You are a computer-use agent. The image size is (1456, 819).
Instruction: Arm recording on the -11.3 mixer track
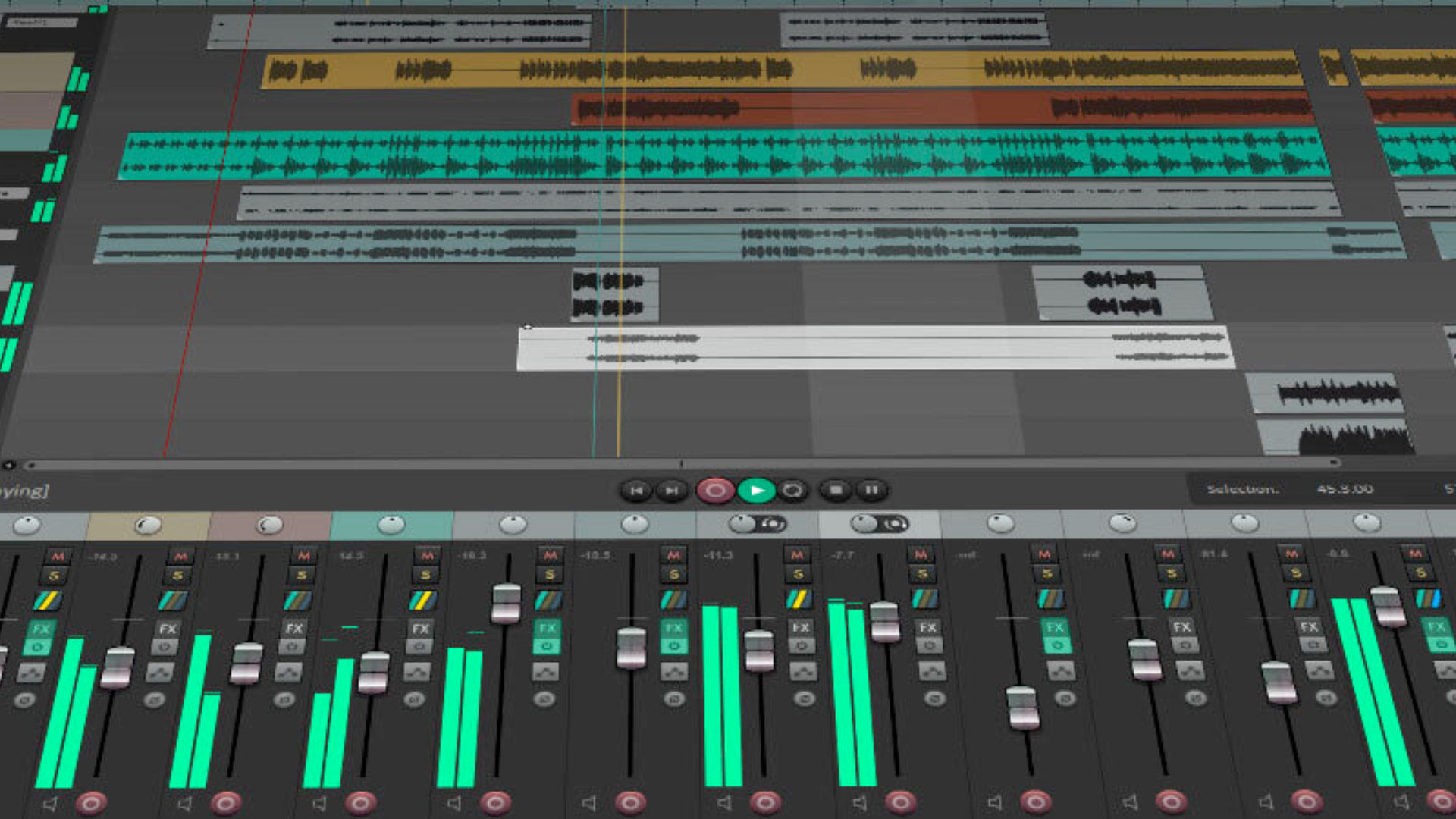click(765, 802)
